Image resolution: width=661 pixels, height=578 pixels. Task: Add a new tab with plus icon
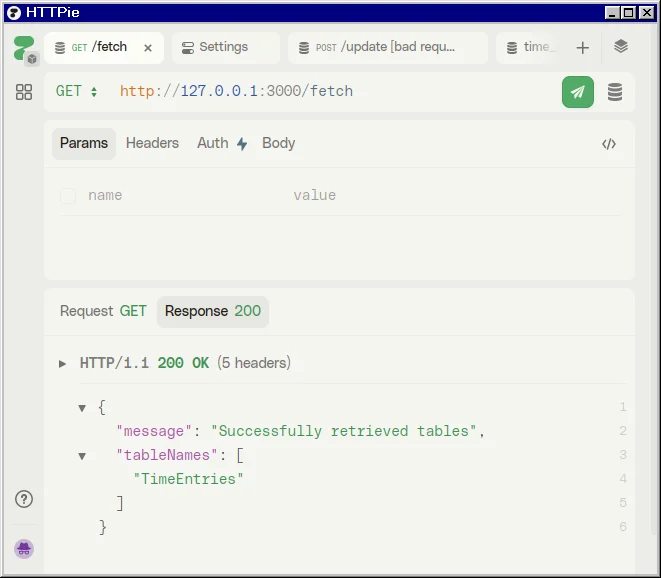(x=583, y=48)
